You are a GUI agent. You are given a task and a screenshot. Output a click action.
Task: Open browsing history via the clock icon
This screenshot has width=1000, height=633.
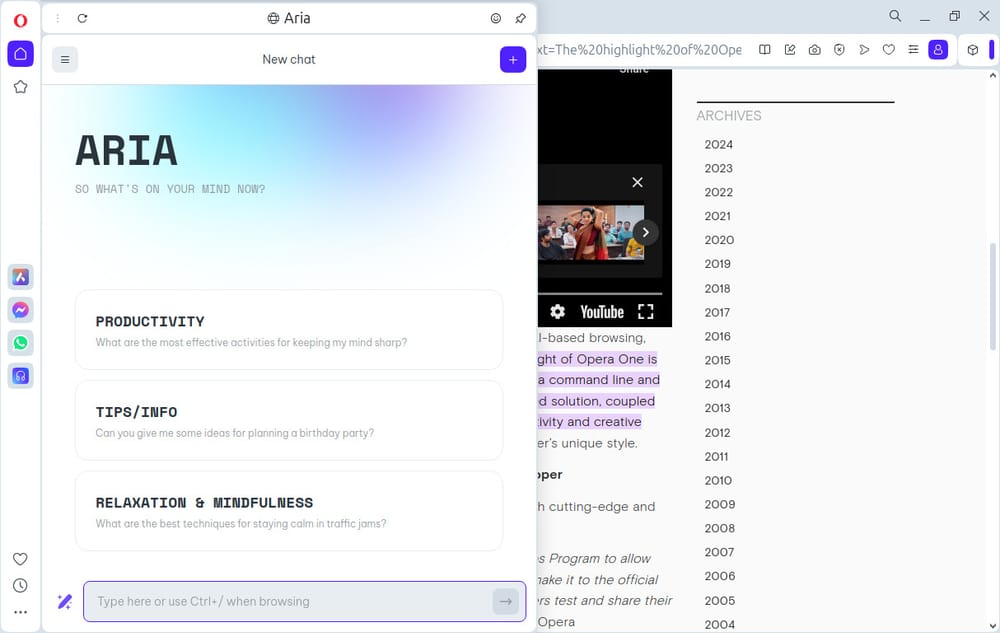coord(20,585)
